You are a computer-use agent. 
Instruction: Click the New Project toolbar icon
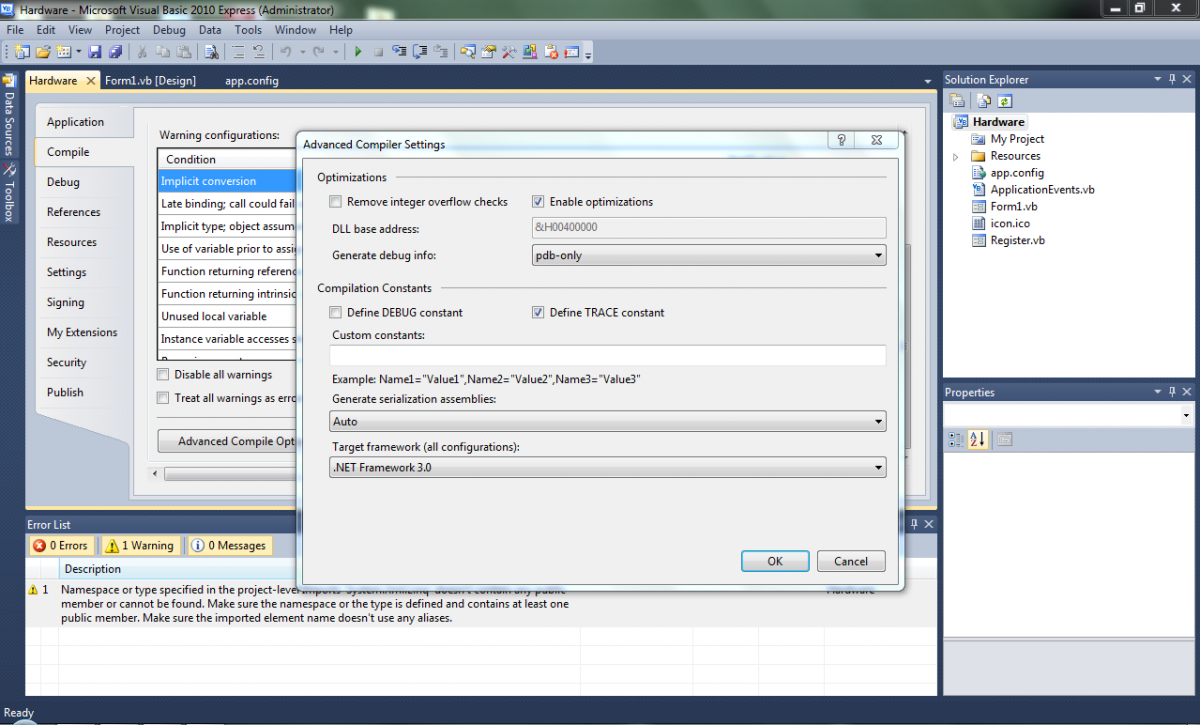[x=22, y=51]
